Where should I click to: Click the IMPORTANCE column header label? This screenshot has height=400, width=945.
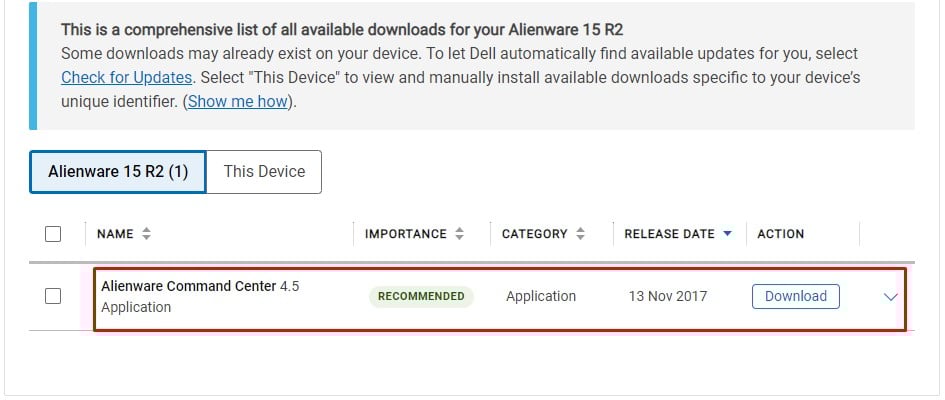pyautogui.click(x=406, y=234)
